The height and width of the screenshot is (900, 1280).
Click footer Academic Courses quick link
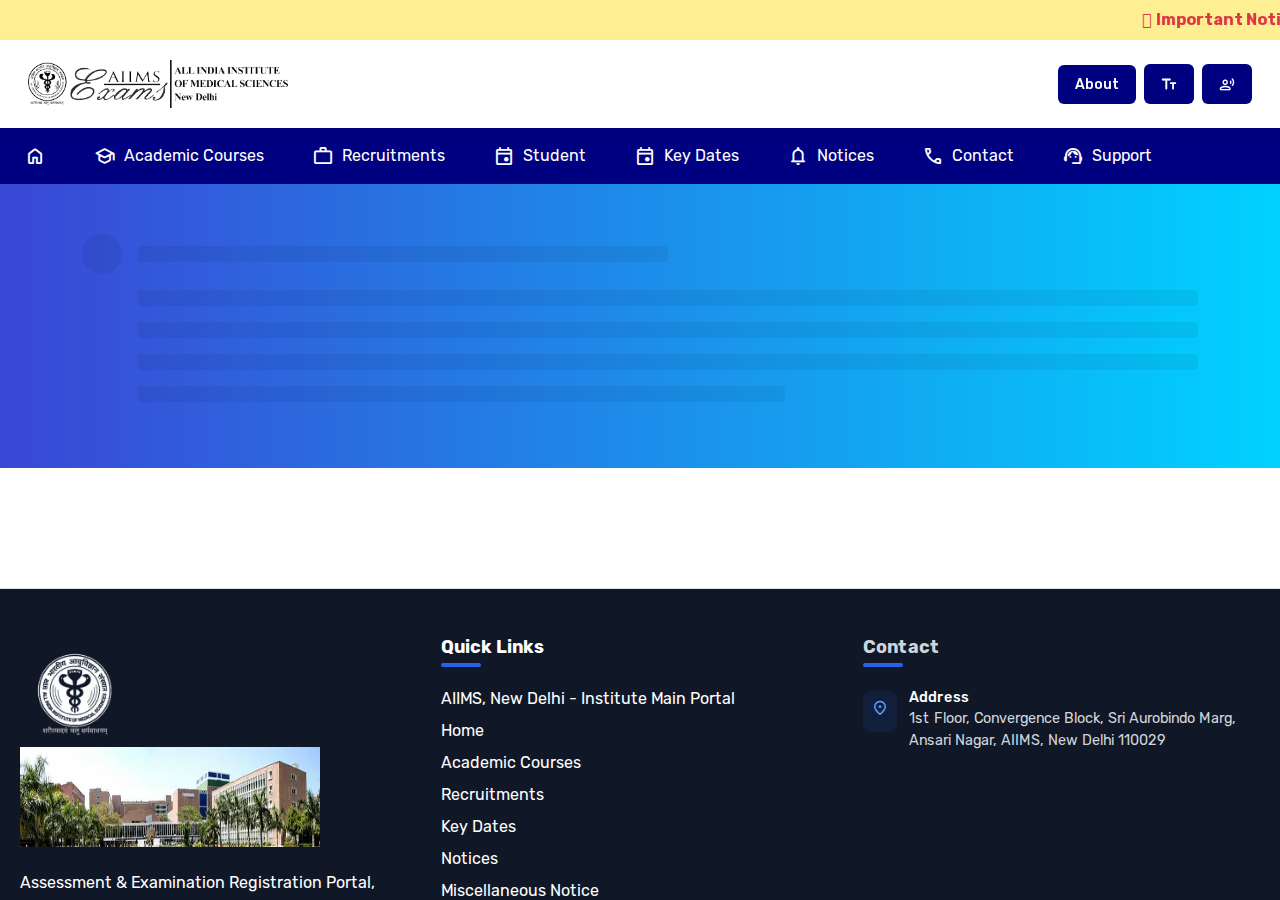[511, 763]
